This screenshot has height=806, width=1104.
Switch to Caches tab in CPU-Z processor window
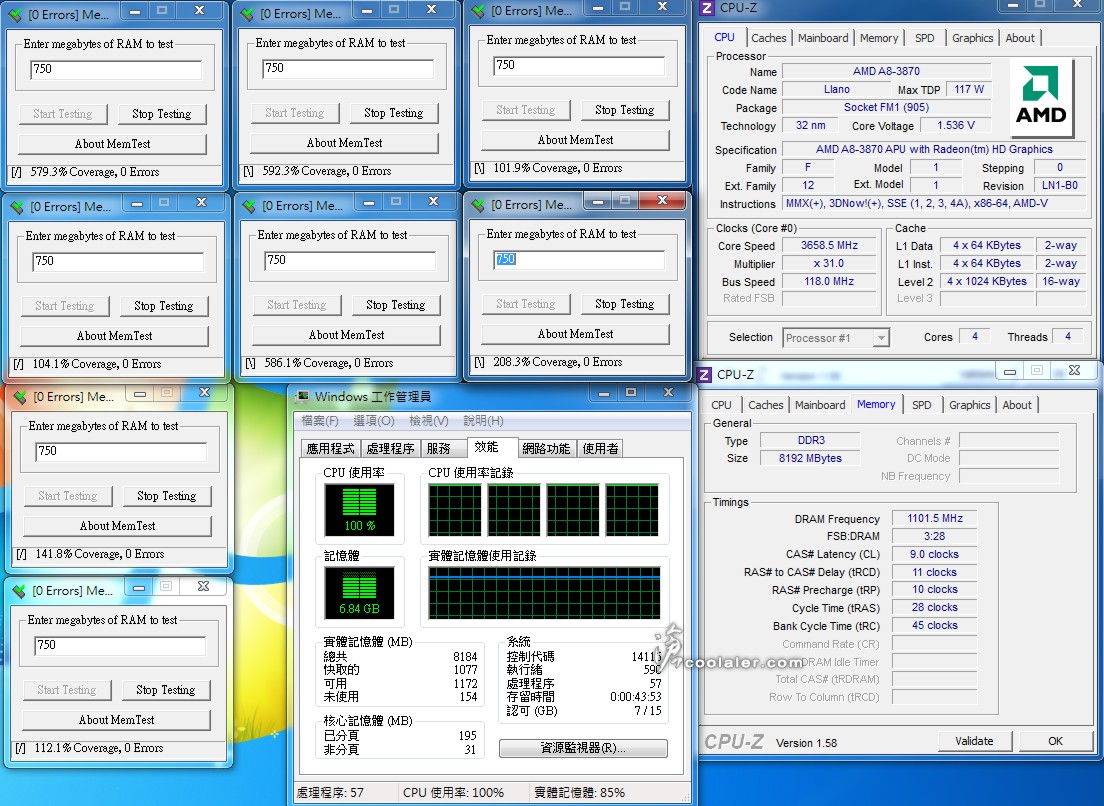click(x=768, y=38)
